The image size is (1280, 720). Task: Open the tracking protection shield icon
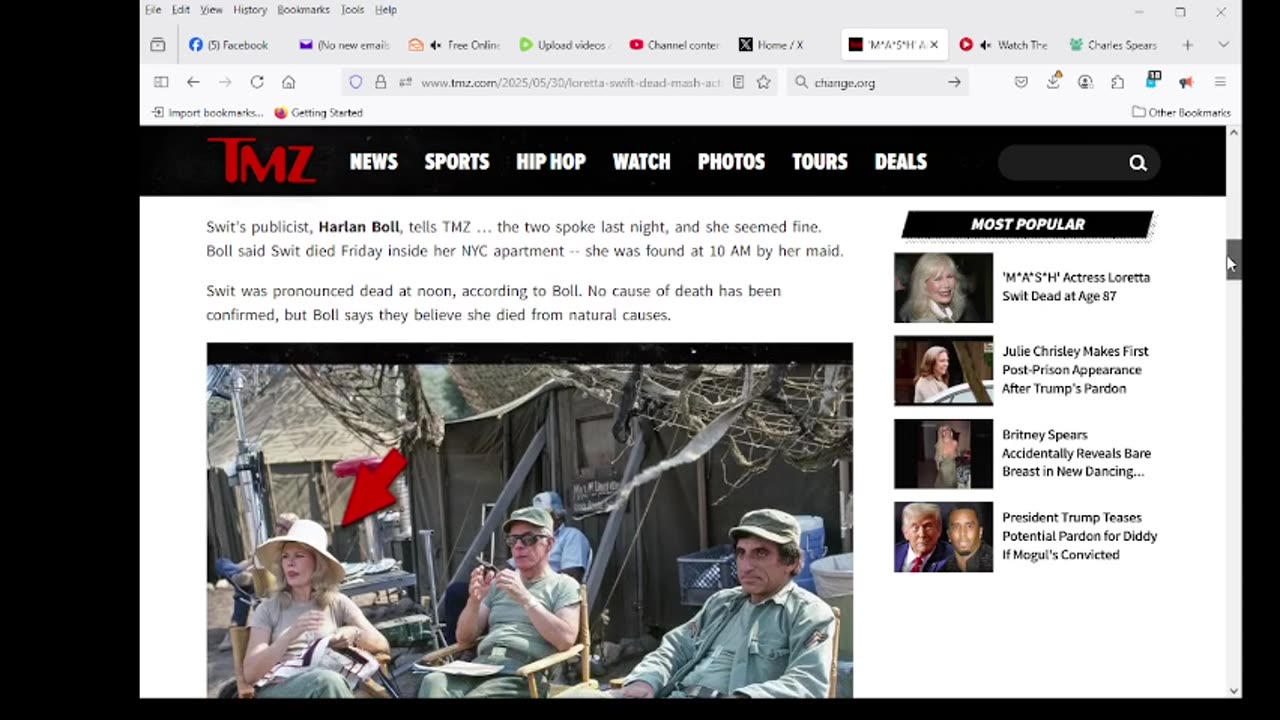point(355,82)
